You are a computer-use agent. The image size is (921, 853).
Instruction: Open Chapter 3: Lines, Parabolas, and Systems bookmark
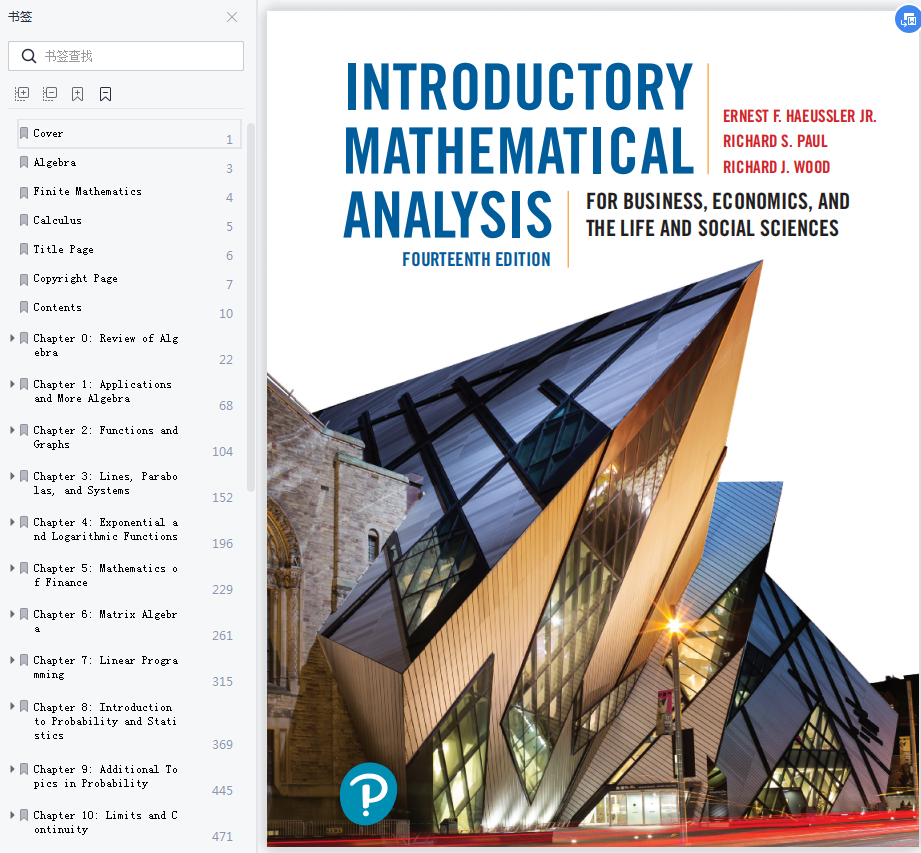click(x=106, y=483)
